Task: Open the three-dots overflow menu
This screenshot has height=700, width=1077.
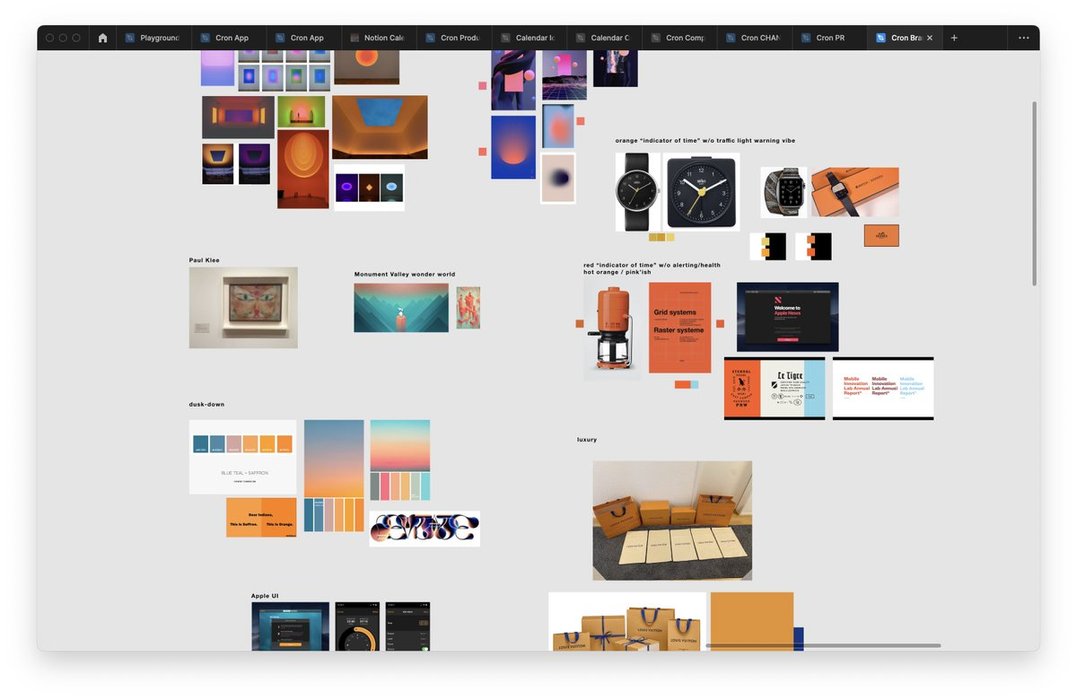Action: 1023,38
